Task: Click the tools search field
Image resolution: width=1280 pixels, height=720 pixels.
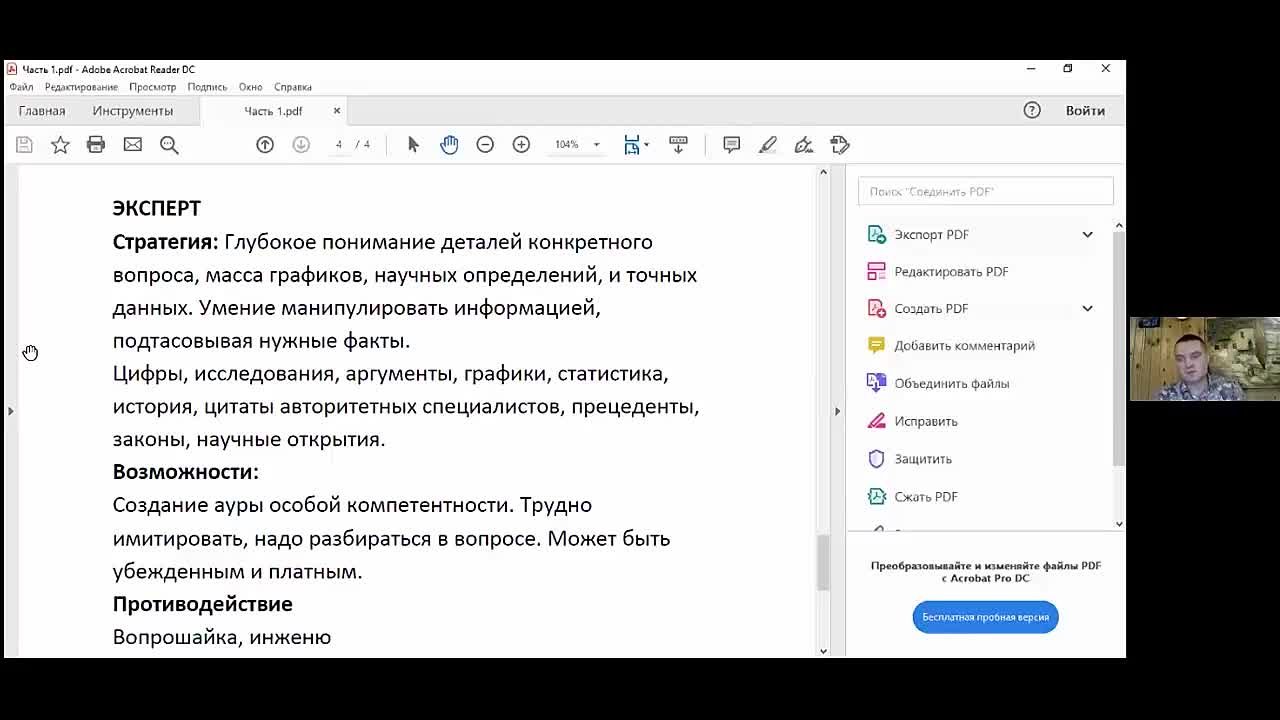Action: pyautogui.click(x=985, y=191)
